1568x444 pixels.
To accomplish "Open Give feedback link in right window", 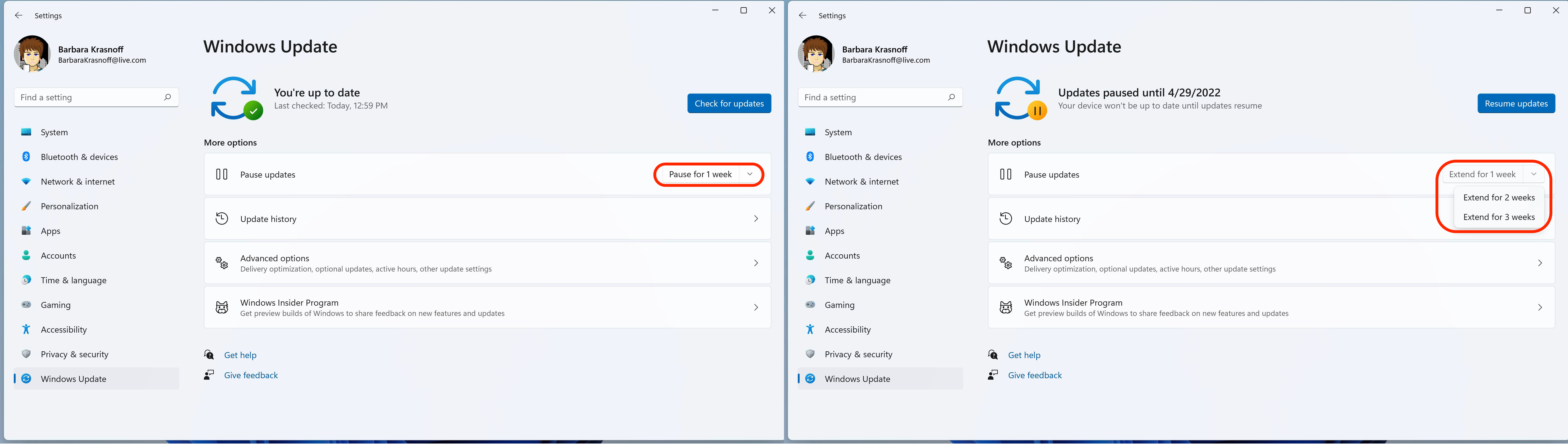I will (1035, 375).
